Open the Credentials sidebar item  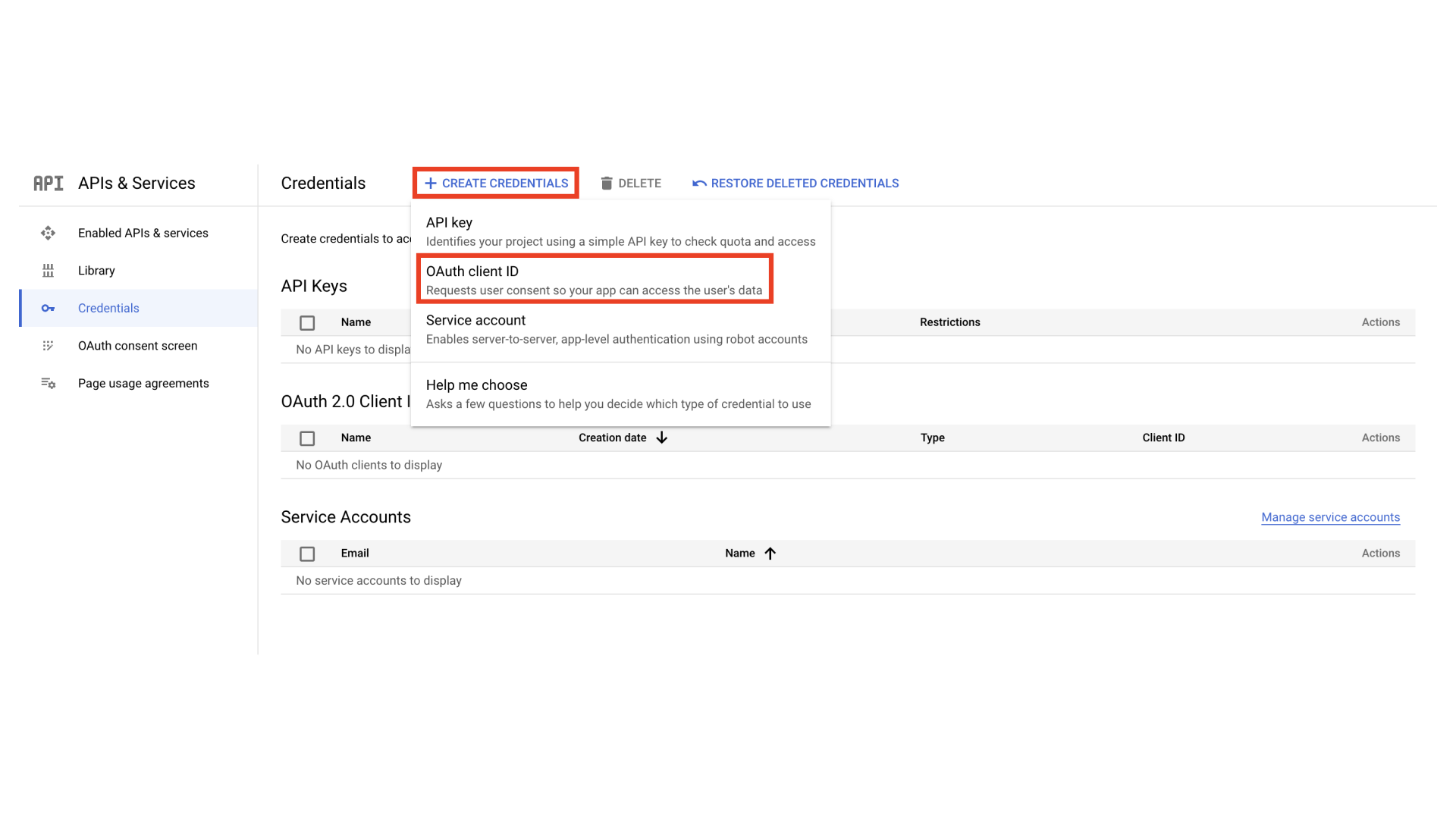coord(138,308)
